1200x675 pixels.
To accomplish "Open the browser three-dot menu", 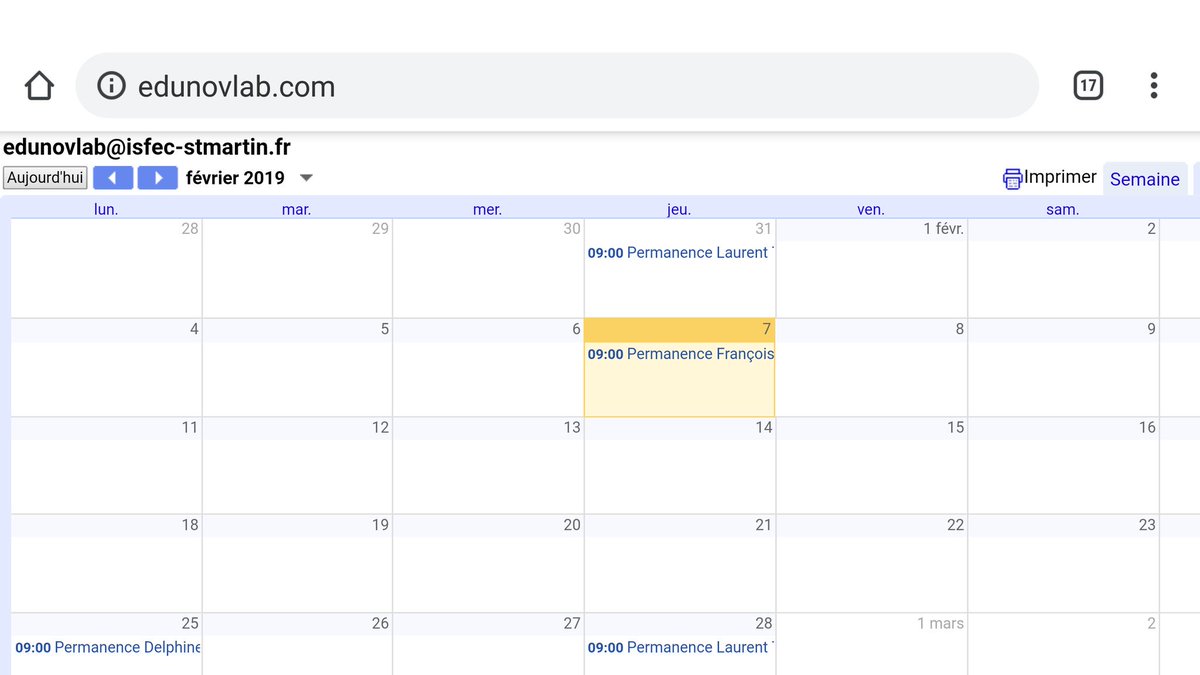I will [1153, 86].
